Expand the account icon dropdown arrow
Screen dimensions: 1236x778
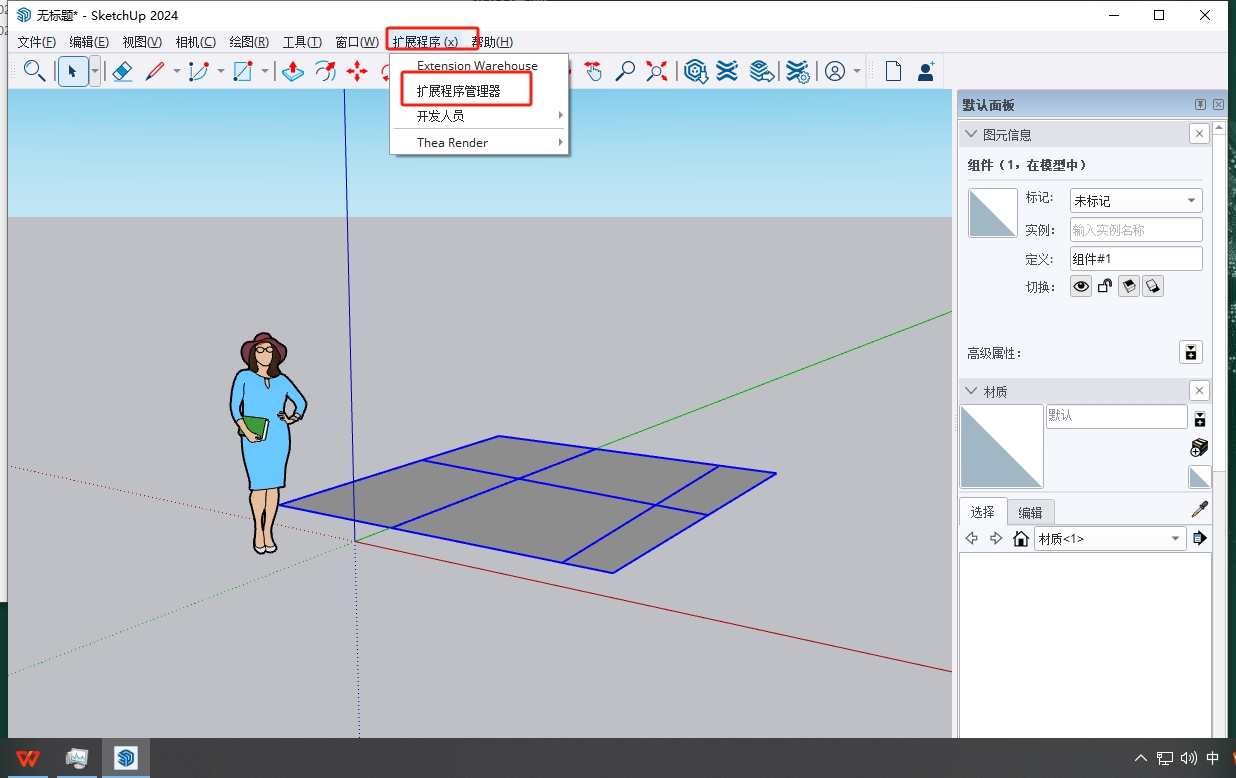tap(857, 71)
